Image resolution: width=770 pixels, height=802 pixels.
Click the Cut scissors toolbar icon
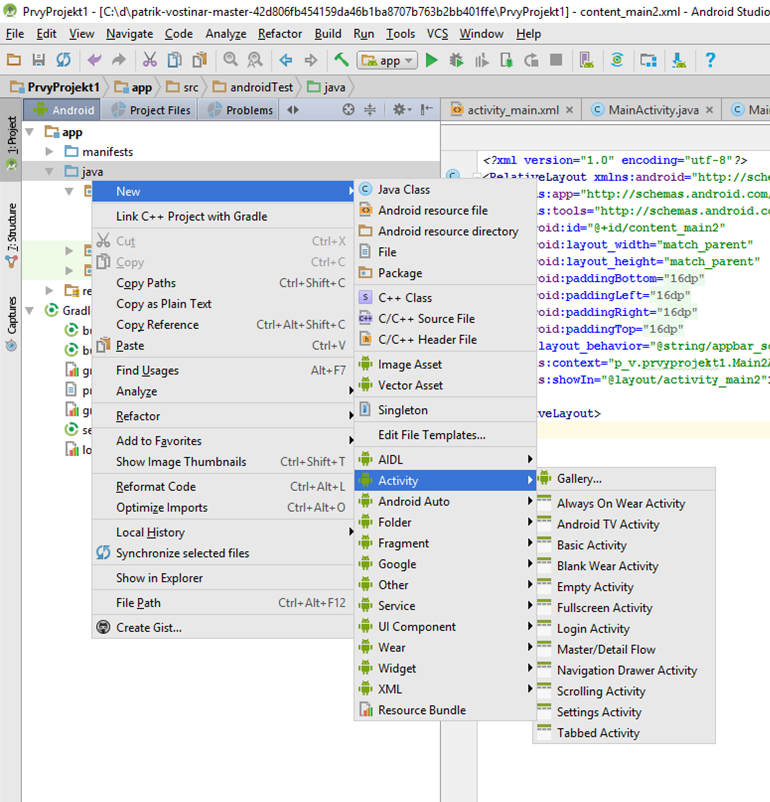(149, 60)
